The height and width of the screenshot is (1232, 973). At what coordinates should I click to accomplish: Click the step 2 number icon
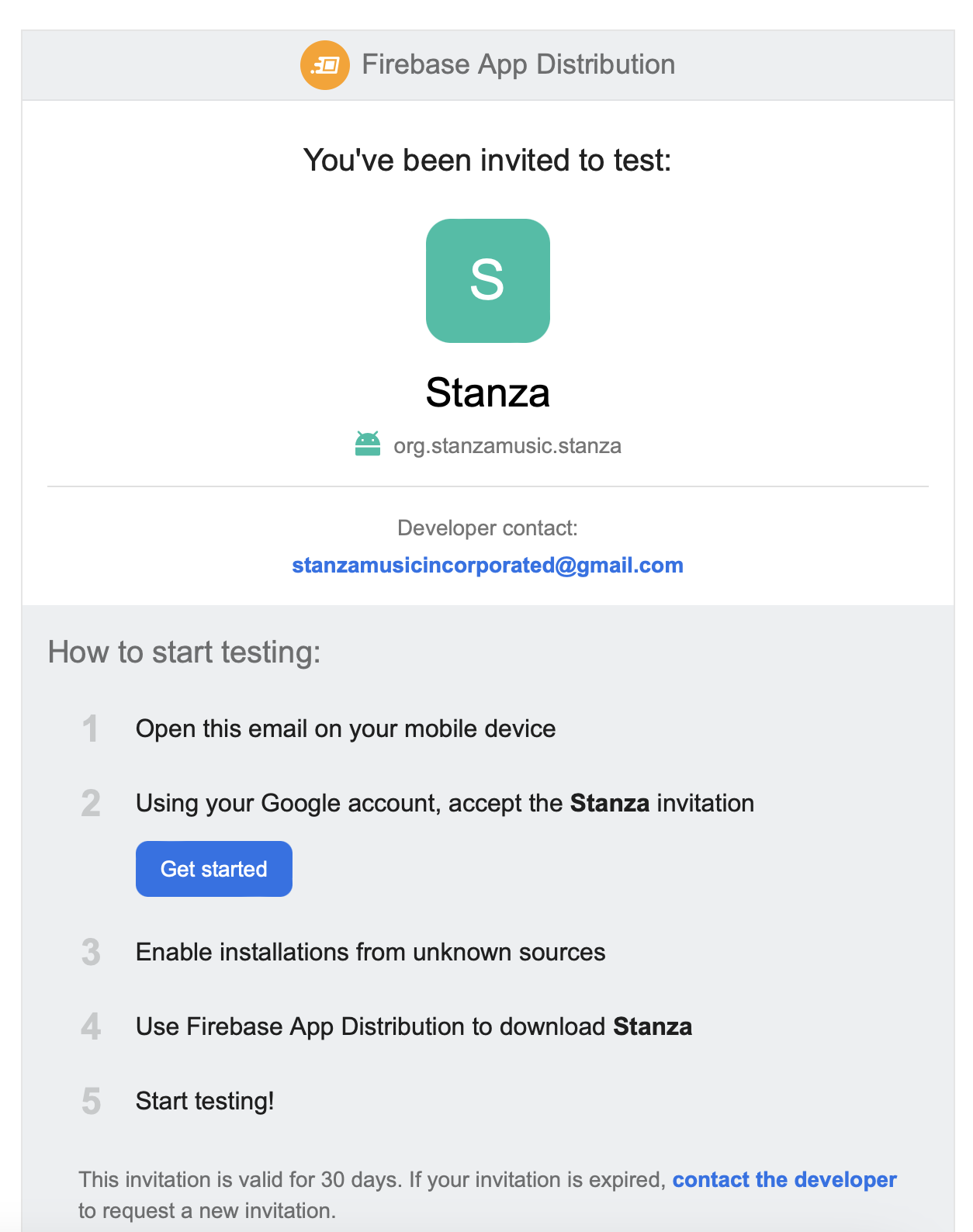91,804
